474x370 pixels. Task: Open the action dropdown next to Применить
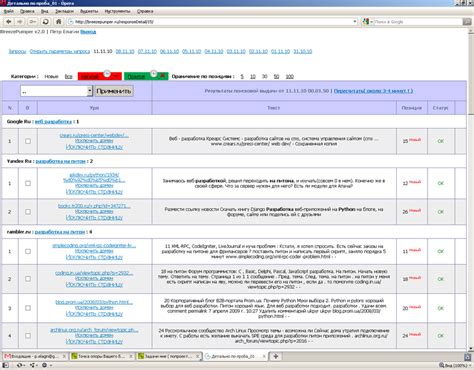click(90, 91)
